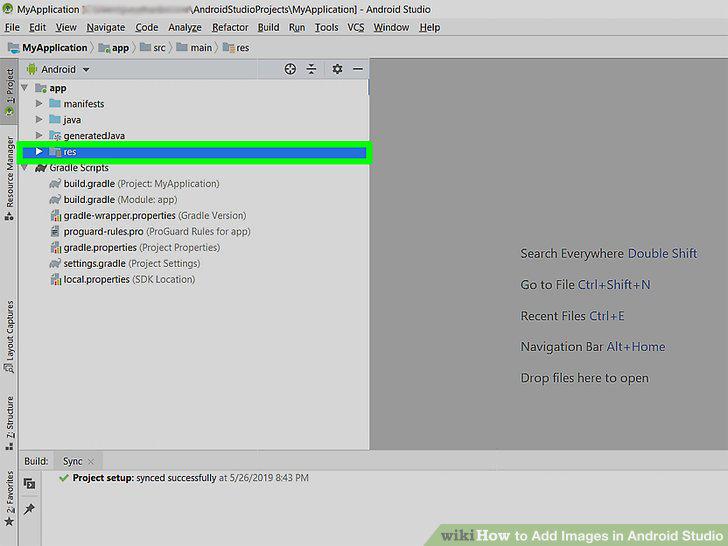Open Project panel settings gear
Screen dimensions: 728x546
[x=337, y=69]
